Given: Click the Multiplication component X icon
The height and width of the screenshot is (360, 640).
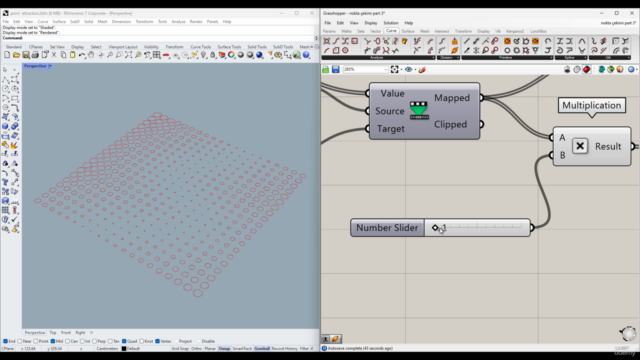Looking at the screenshot, I should click(x=580, y=146).
